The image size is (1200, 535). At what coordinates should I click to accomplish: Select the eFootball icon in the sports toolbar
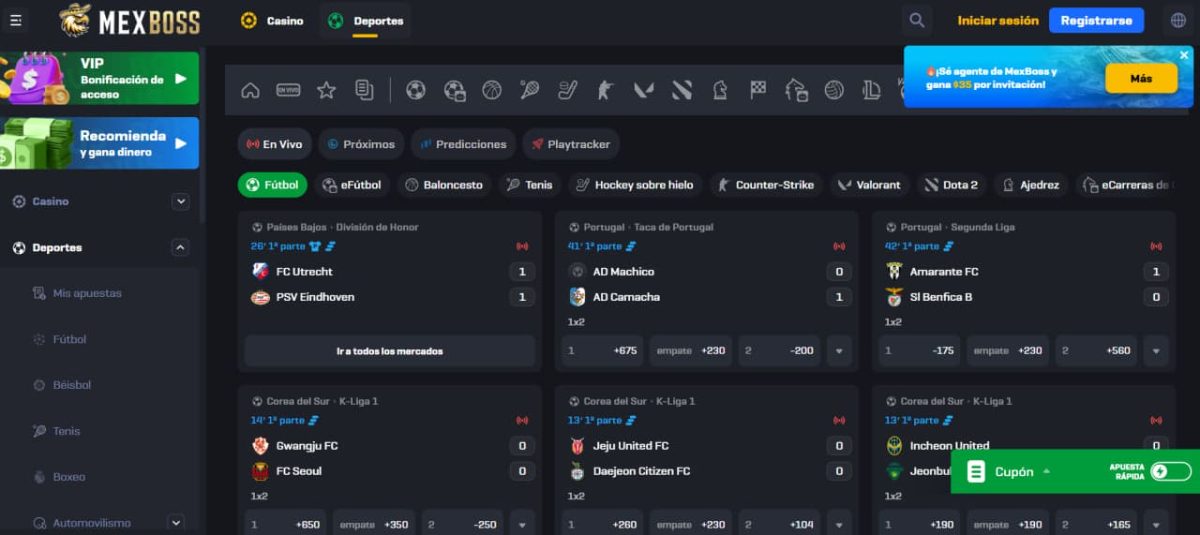pos(454,90)
